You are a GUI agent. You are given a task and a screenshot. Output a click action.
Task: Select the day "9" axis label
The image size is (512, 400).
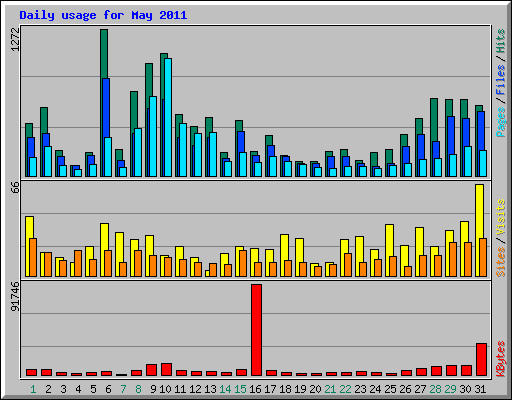[x=153, y=389]
